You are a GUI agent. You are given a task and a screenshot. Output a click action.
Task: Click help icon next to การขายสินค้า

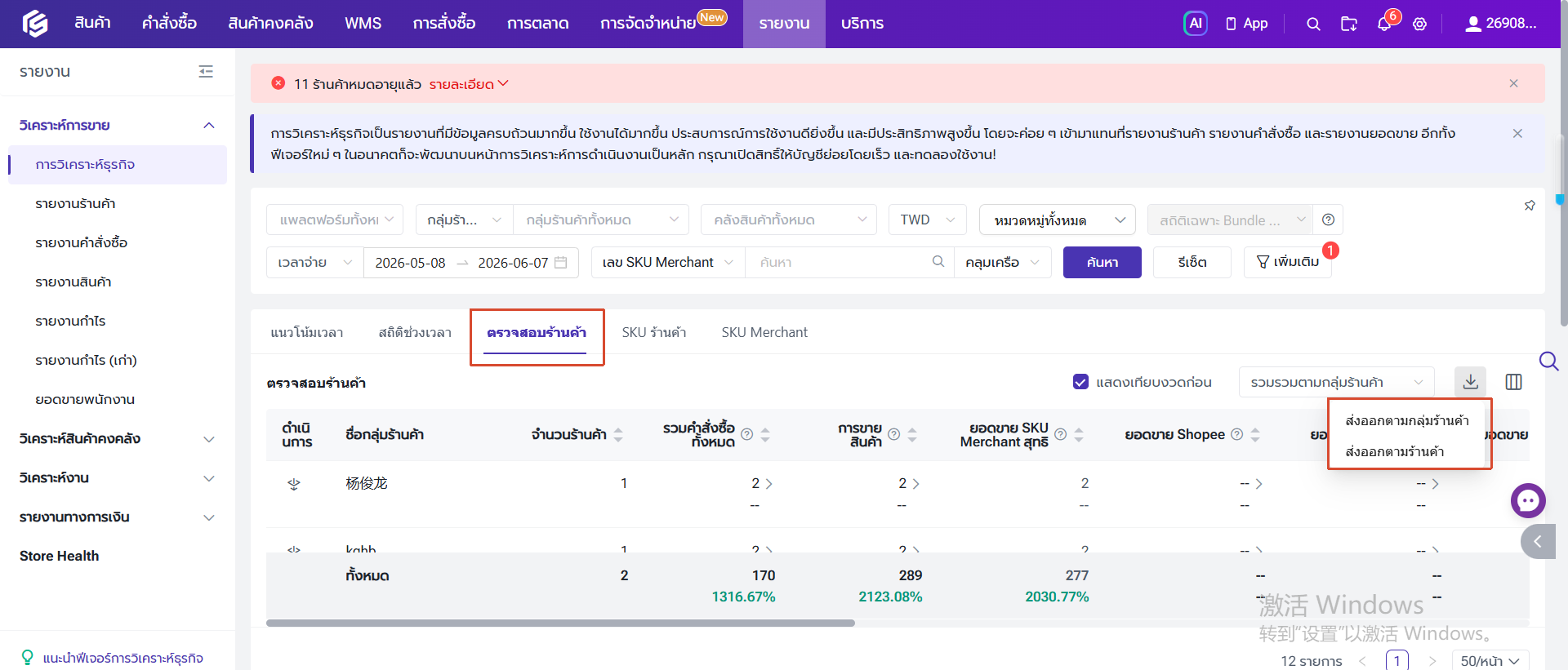[893, 434]
